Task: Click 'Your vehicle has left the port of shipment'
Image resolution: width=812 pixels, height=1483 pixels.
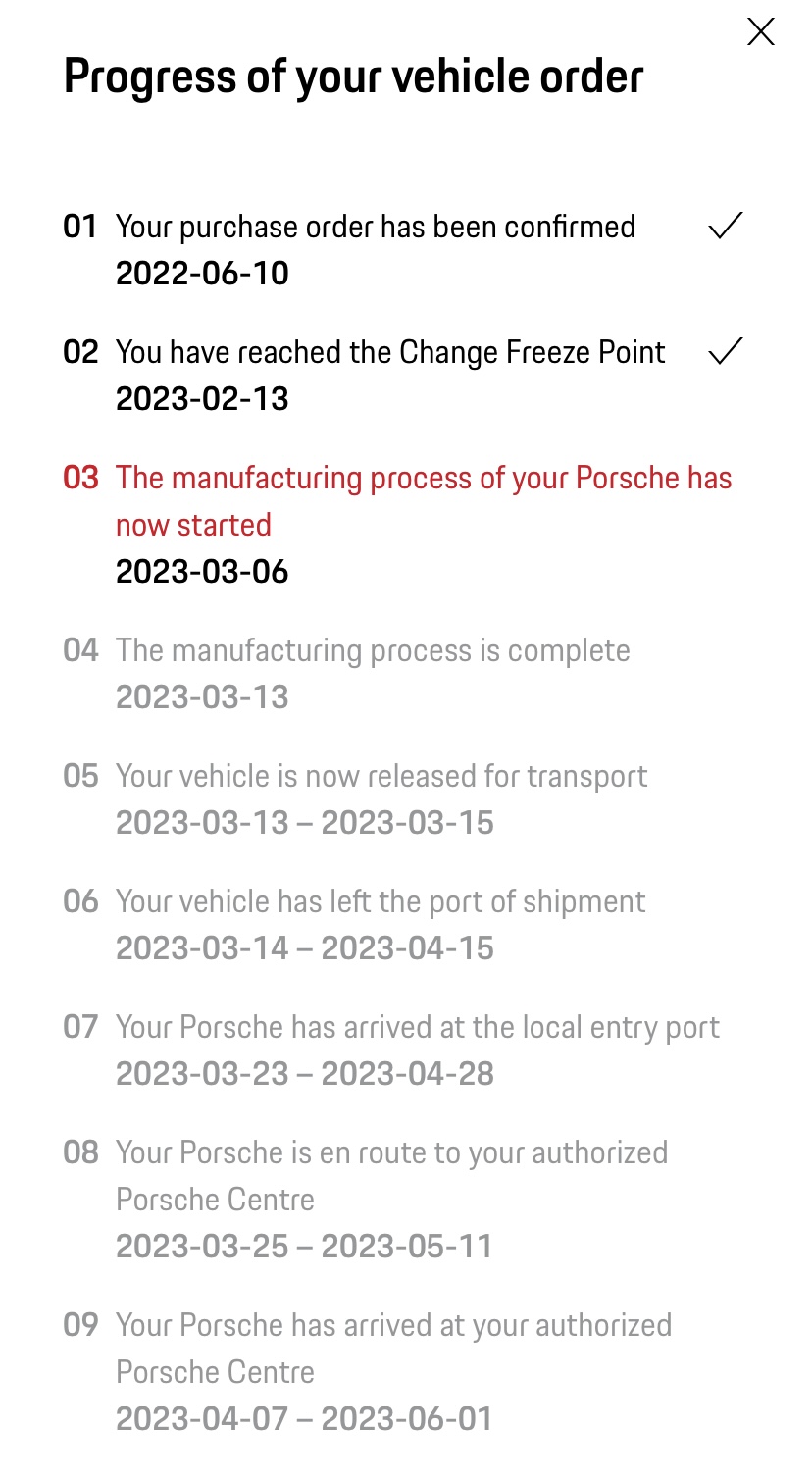Action: [381, 901]
